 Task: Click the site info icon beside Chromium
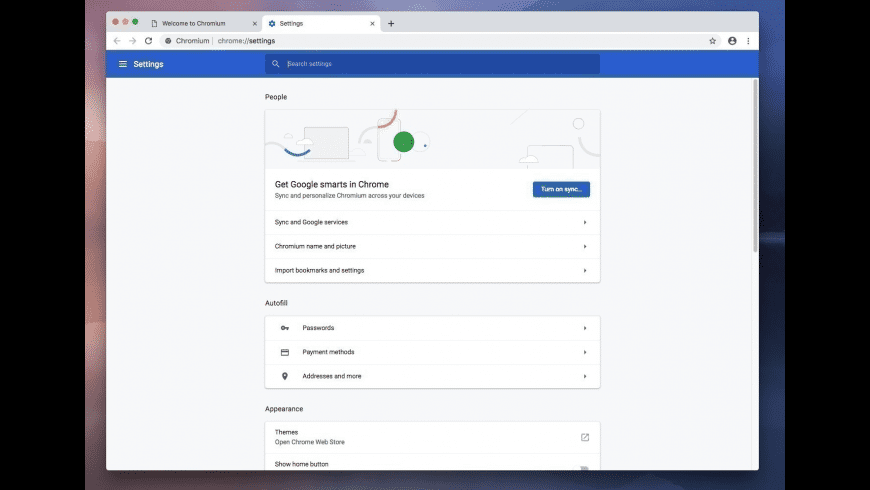(x=168, y=41)
